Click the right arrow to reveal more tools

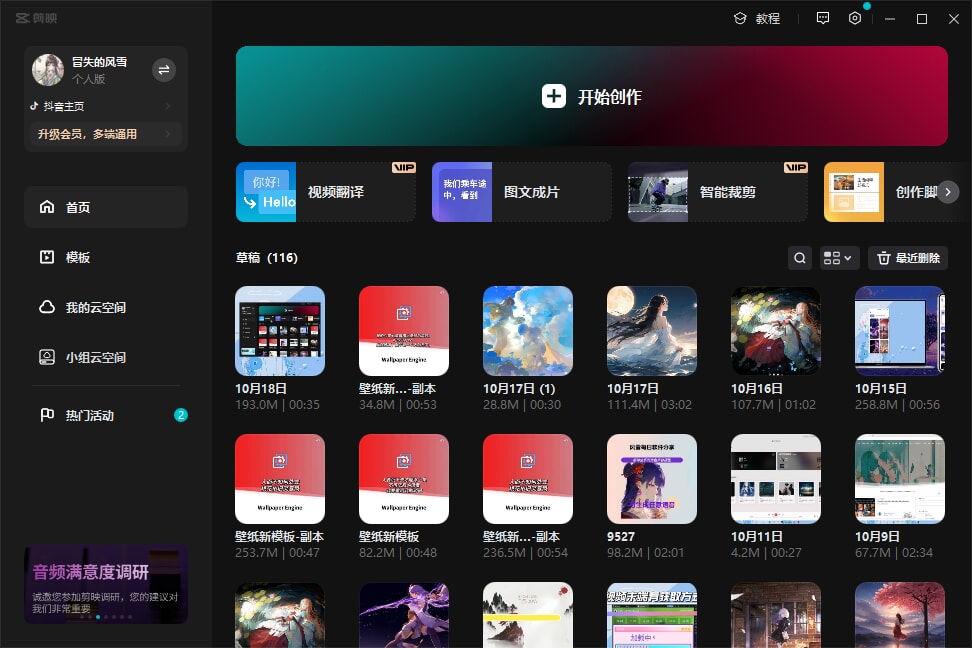947,192
